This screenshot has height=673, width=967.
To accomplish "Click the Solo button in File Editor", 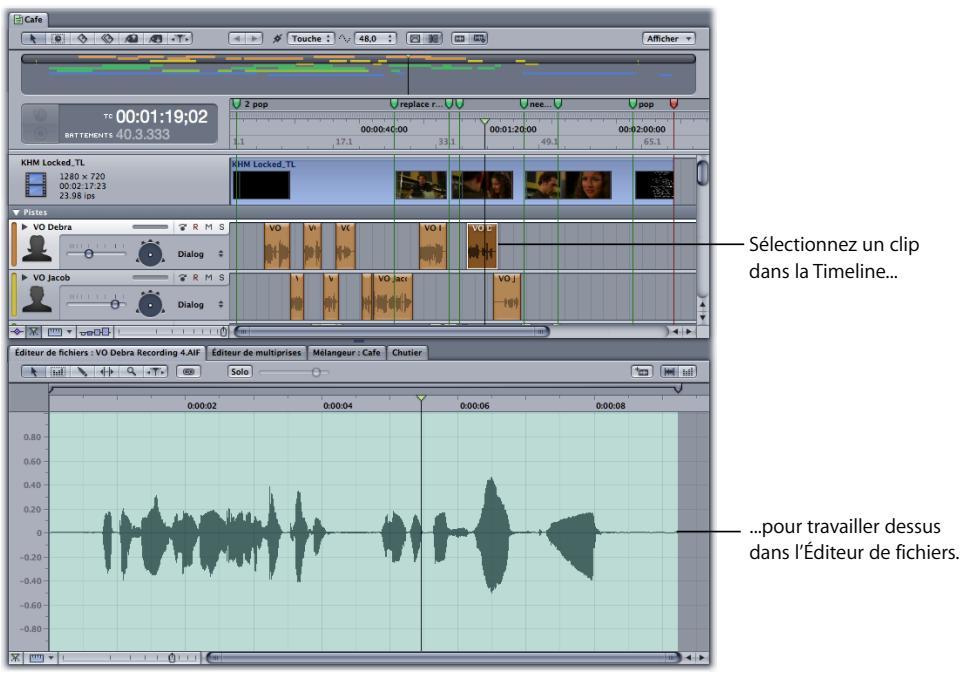I will coord(239,371).
